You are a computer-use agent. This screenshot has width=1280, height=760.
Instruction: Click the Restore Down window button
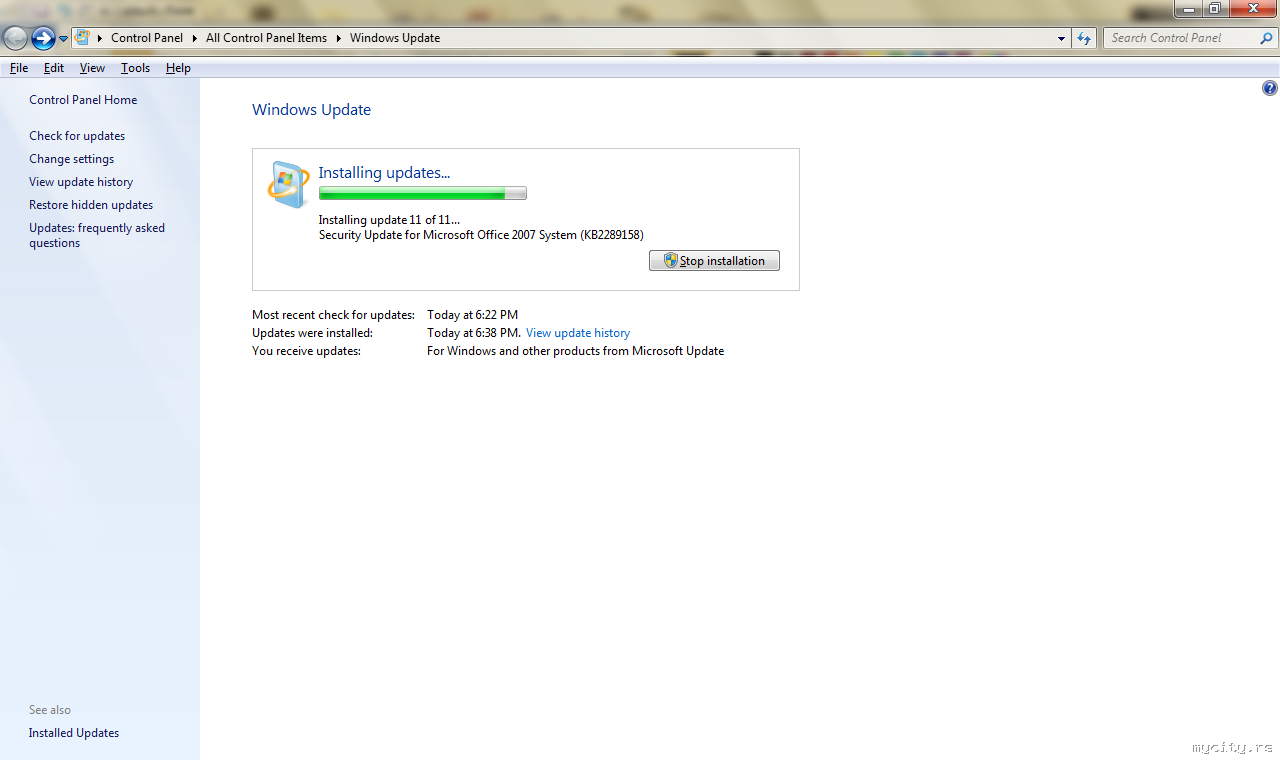click(1214, 9)
